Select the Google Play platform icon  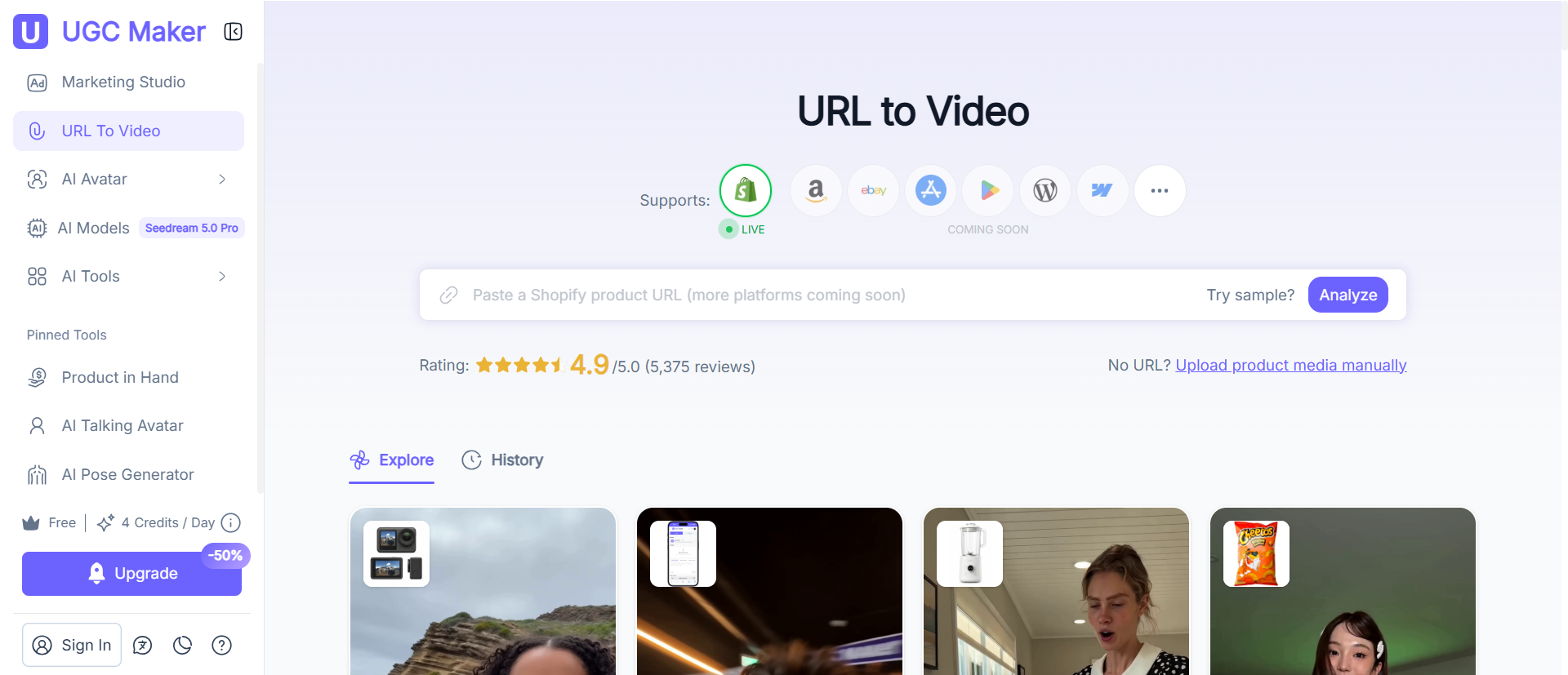coord(988,190)
